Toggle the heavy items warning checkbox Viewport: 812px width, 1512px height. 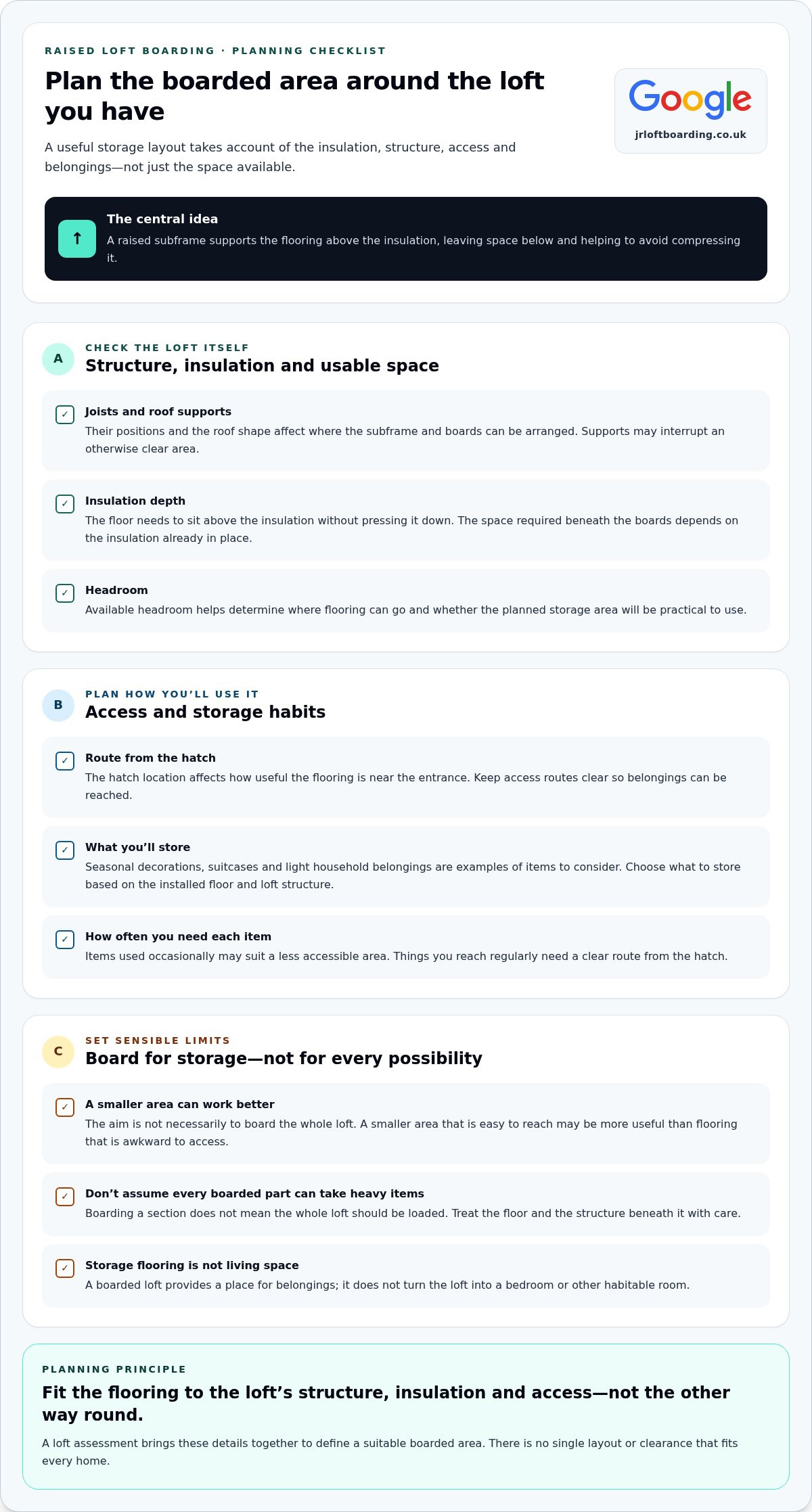point(65,1197)
